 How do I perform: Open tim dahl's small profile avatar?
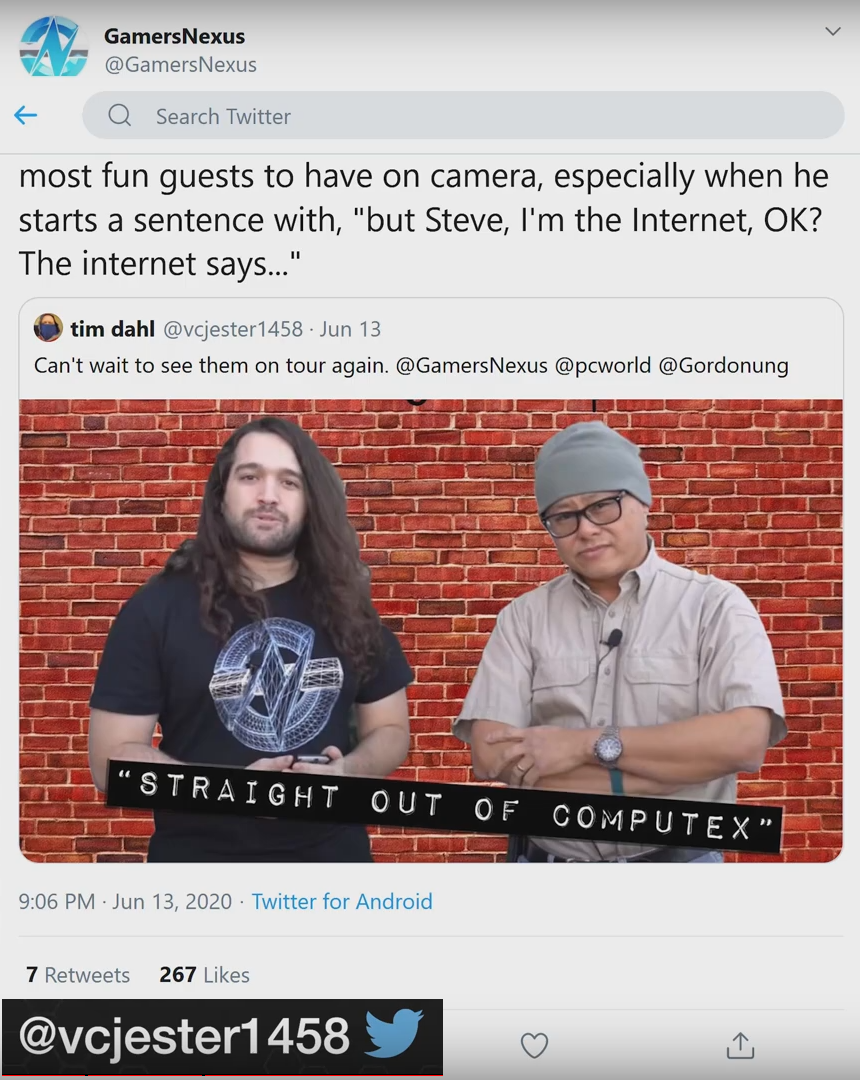(x=48, y=328)
